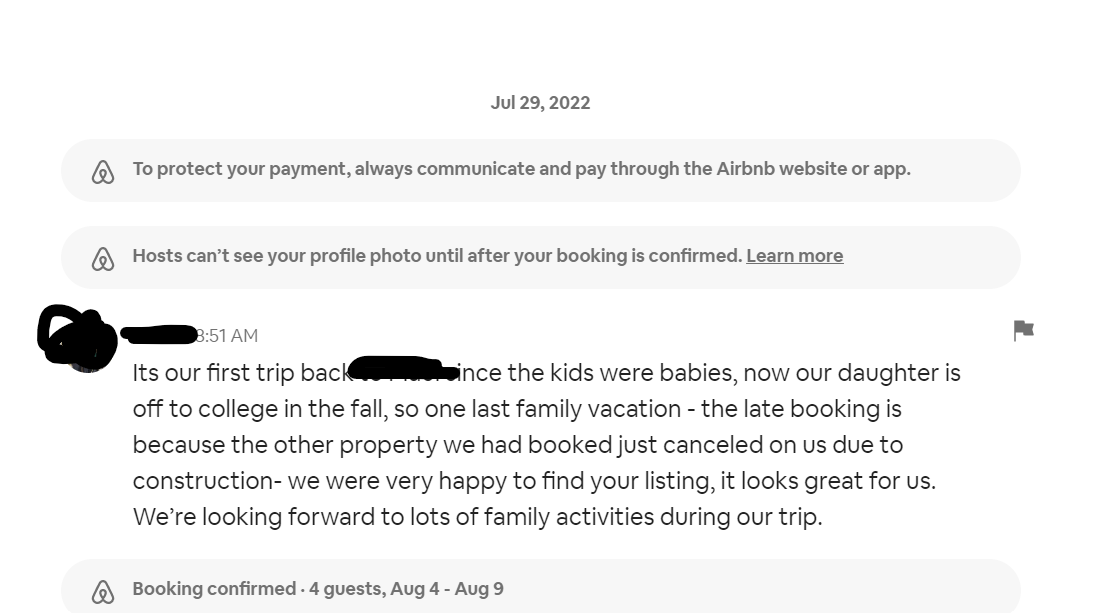Click the blacked-out location in the message
1120x613 pixels.
403,369
